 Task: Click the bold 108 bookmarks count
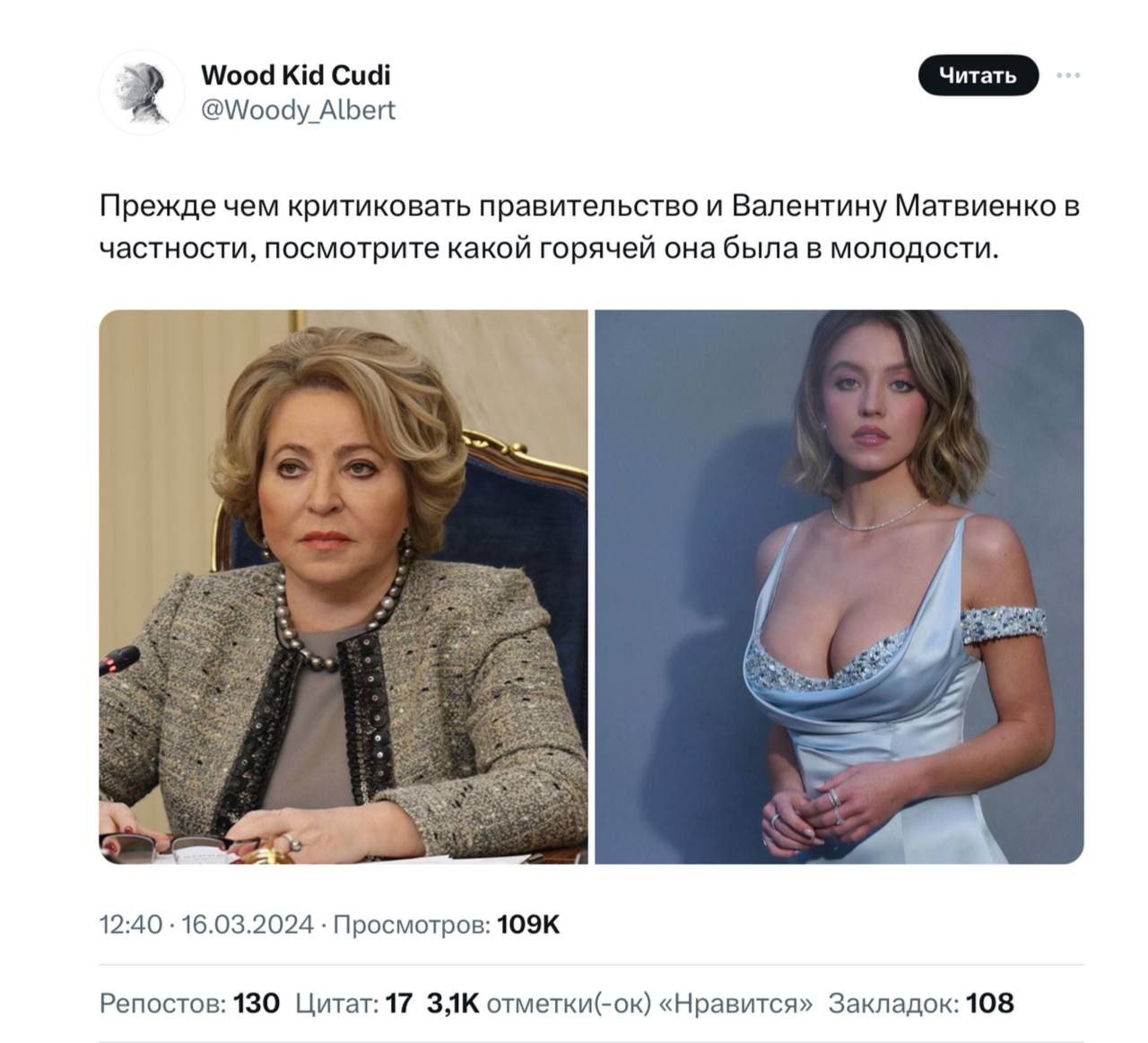pyautogui.click(x=989, y=1003)
